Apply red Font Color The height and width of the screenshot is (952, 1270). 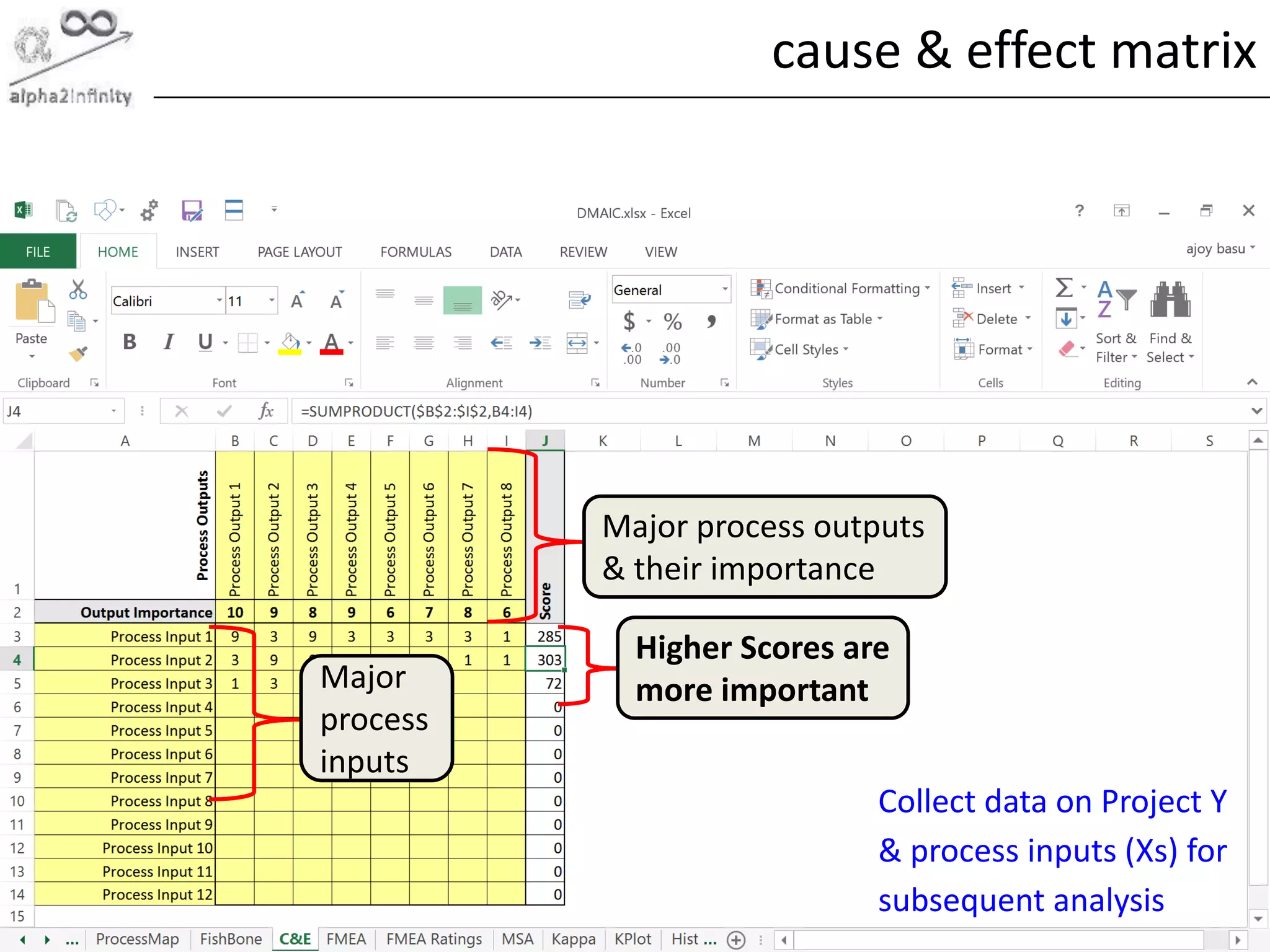pos(332,343)
